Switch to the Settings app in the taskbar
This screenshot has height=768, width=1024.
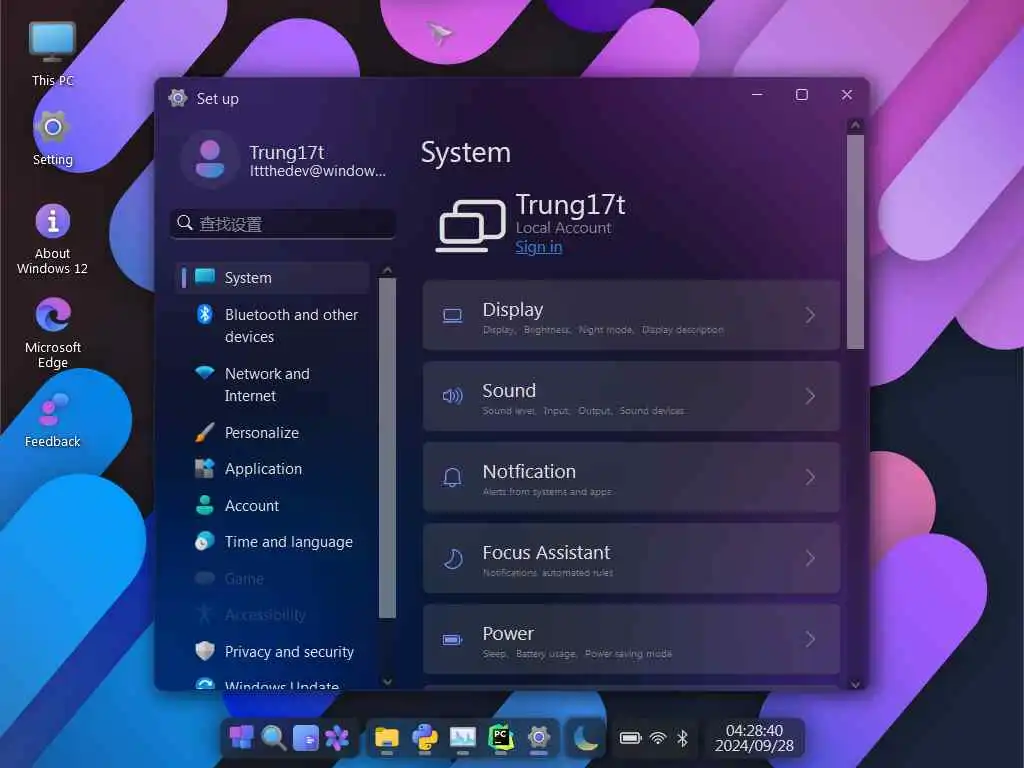pos(539,738)
